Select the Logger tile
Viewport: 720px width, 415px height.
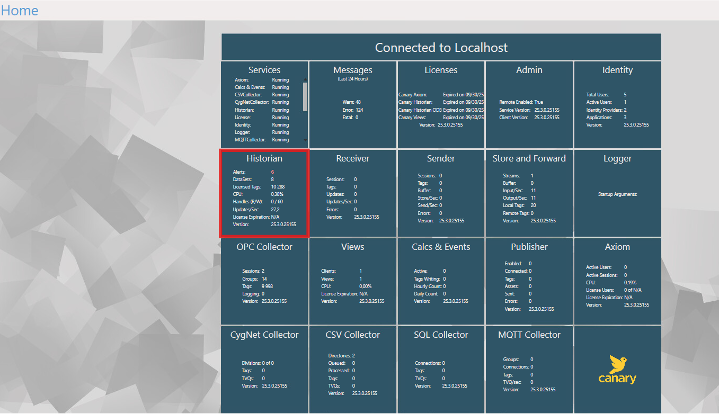[617, 193]
